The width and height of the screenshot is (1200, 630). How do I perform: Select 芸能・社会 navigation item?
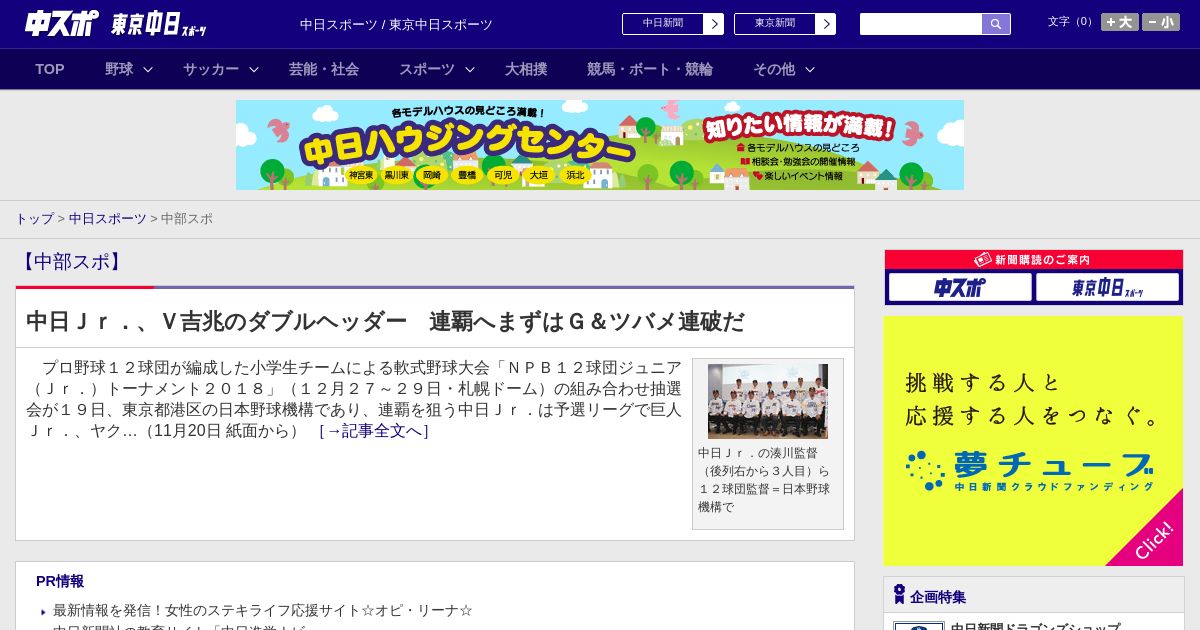[x=324, y=69]
